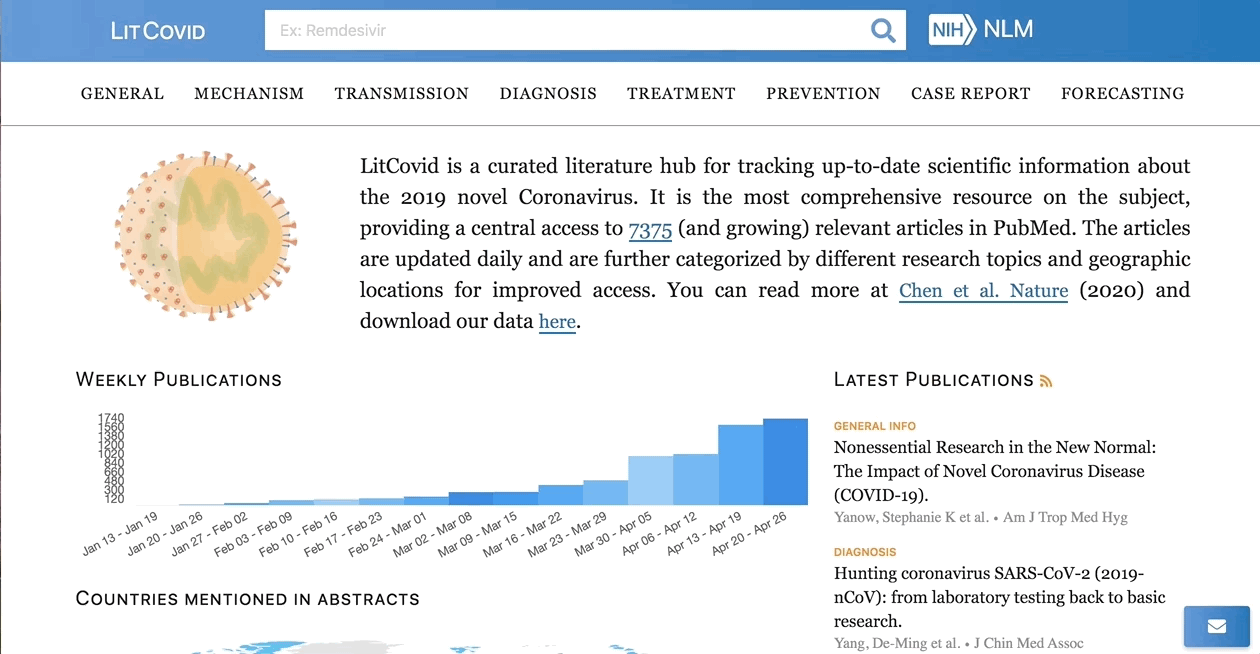Click author line 'Yanow, Stephanie K et al.'

pos(911,517)
